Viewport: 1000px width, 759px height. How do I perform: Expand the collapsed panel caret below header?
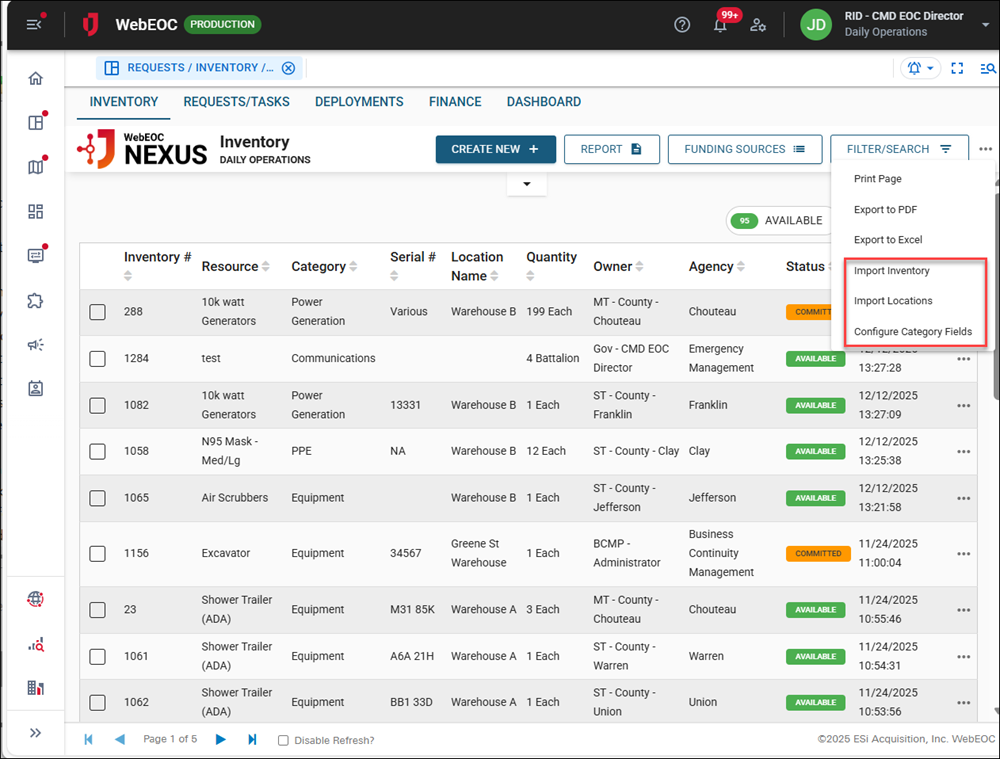pos(527,184)
